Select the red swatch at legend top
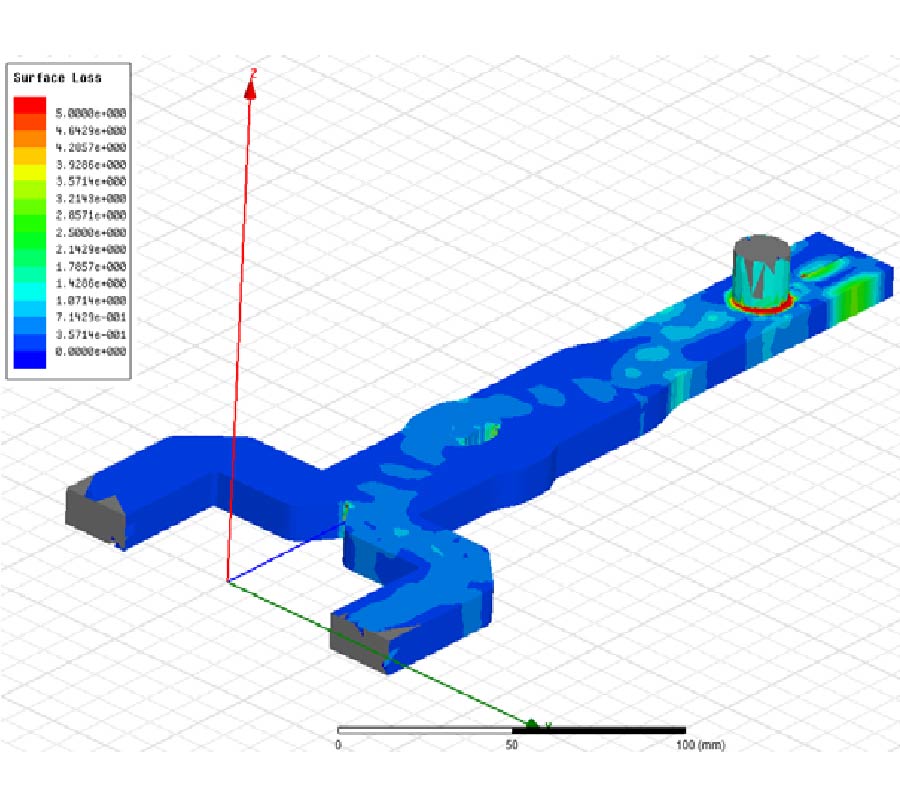 (30, 104)
